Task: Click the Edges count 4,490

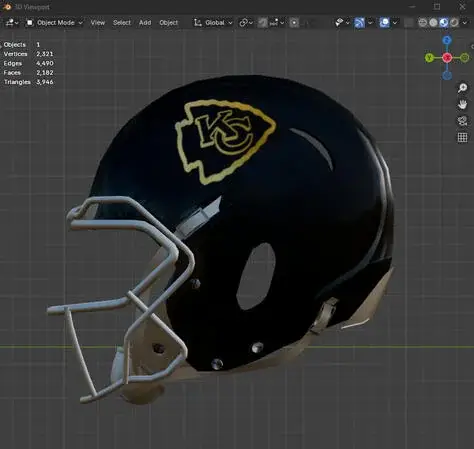Action: tap(45, 63)
